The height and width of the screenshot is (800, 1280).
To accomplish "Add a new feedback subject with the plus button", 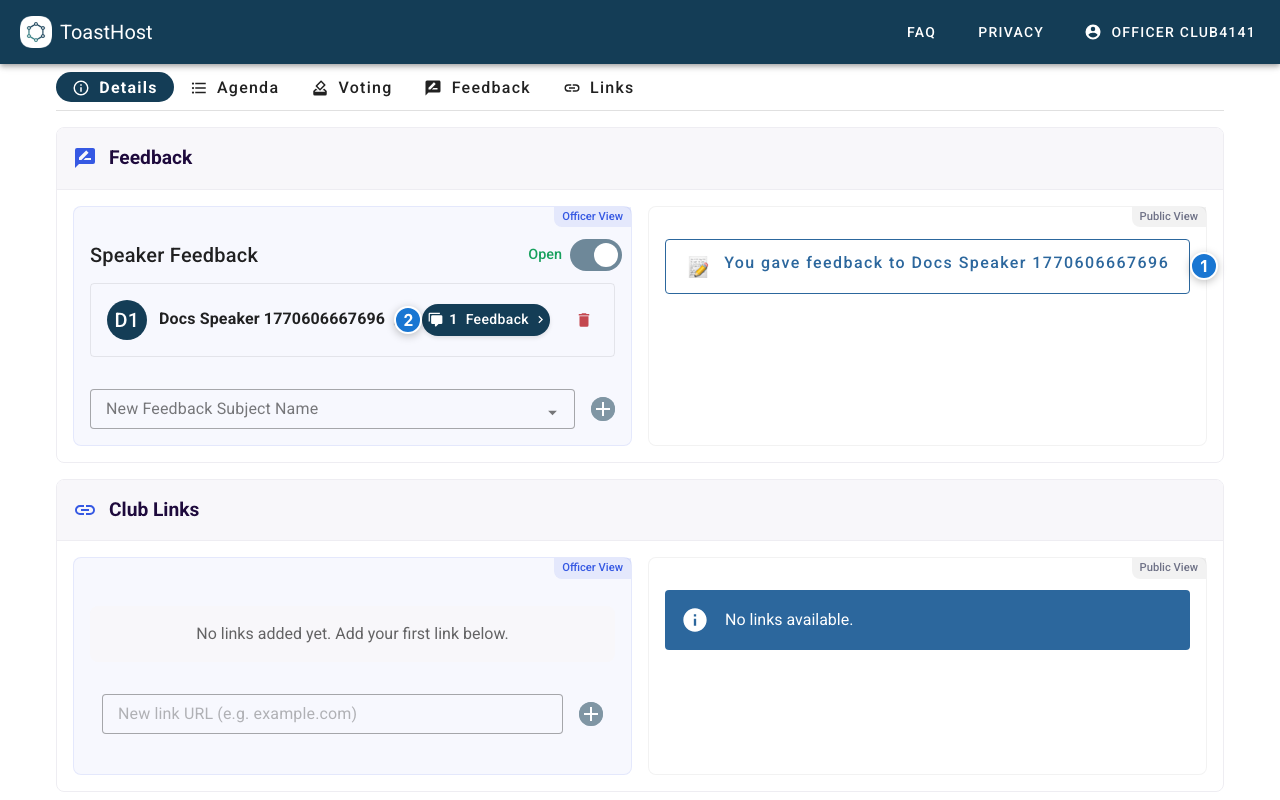I will tap(602, 409).
